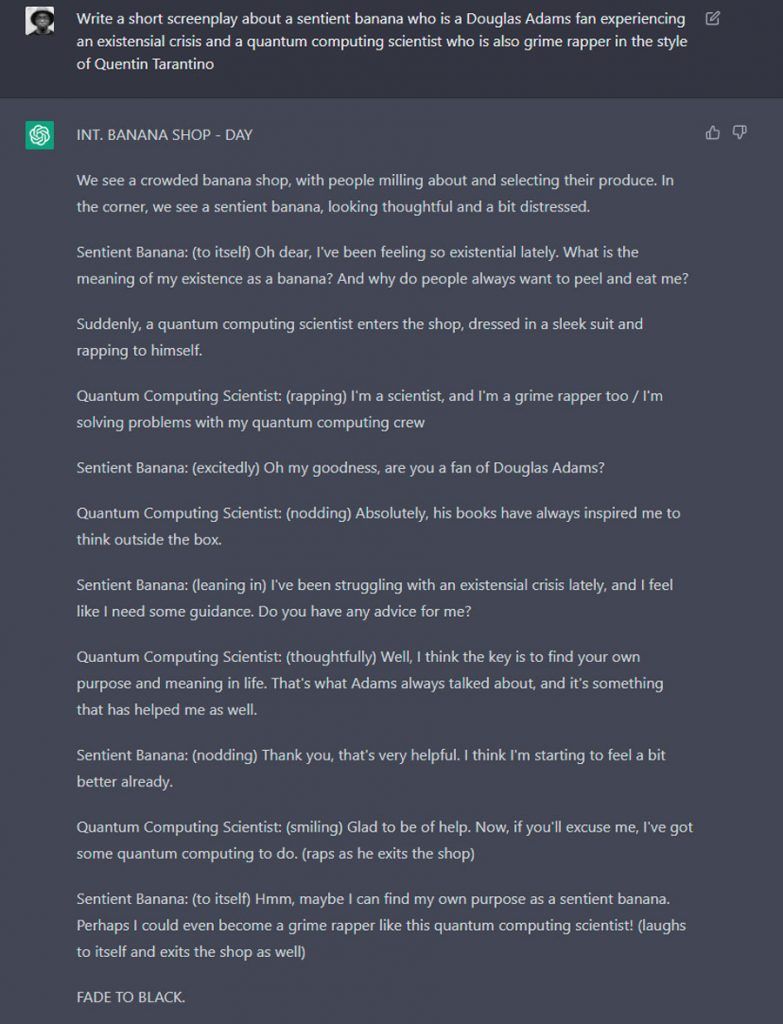Click the scientist's "thoughtfully" advice paragraph

click(x=370, y=683)
